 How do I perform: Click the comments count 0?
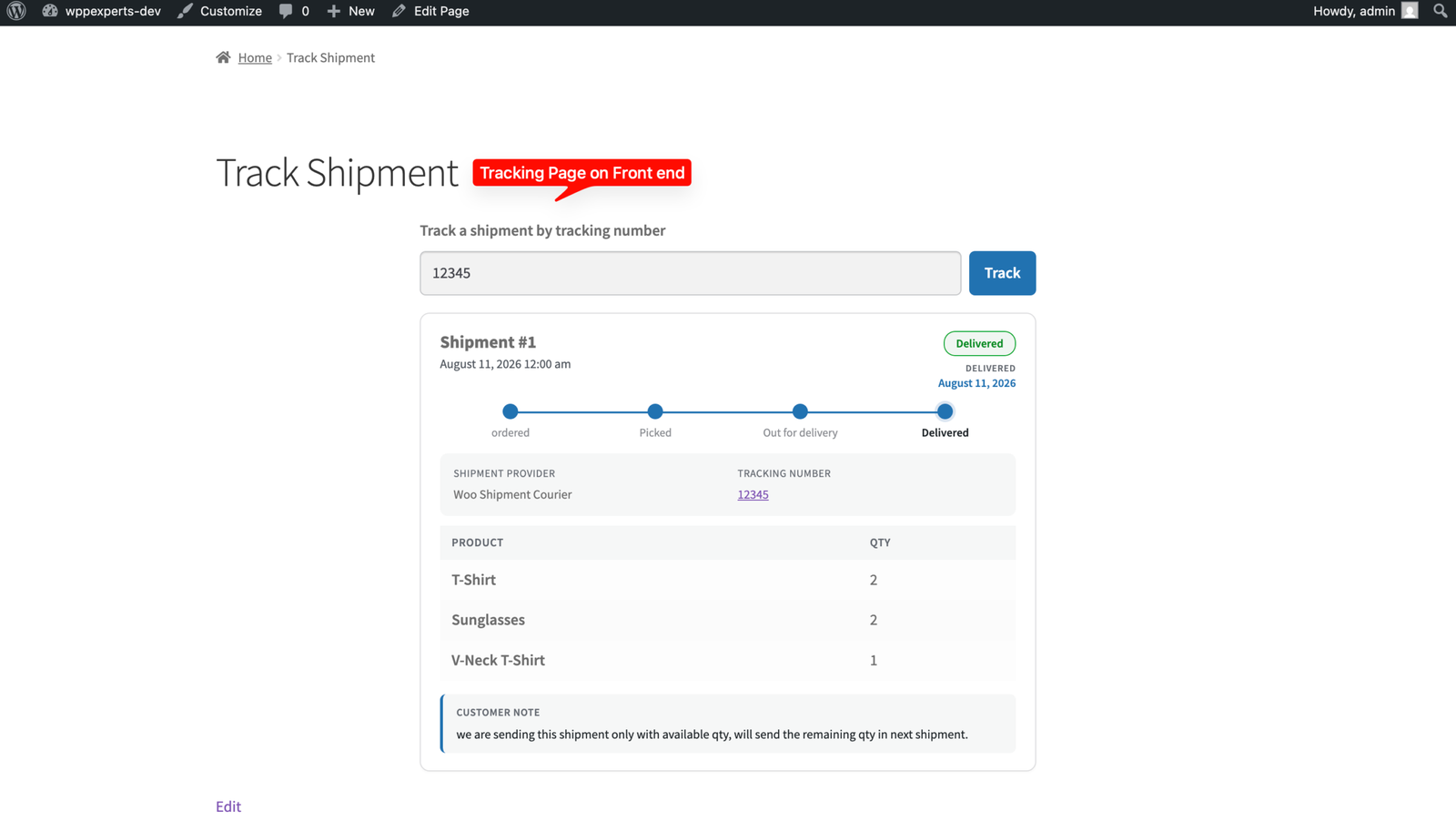[305, 11]
